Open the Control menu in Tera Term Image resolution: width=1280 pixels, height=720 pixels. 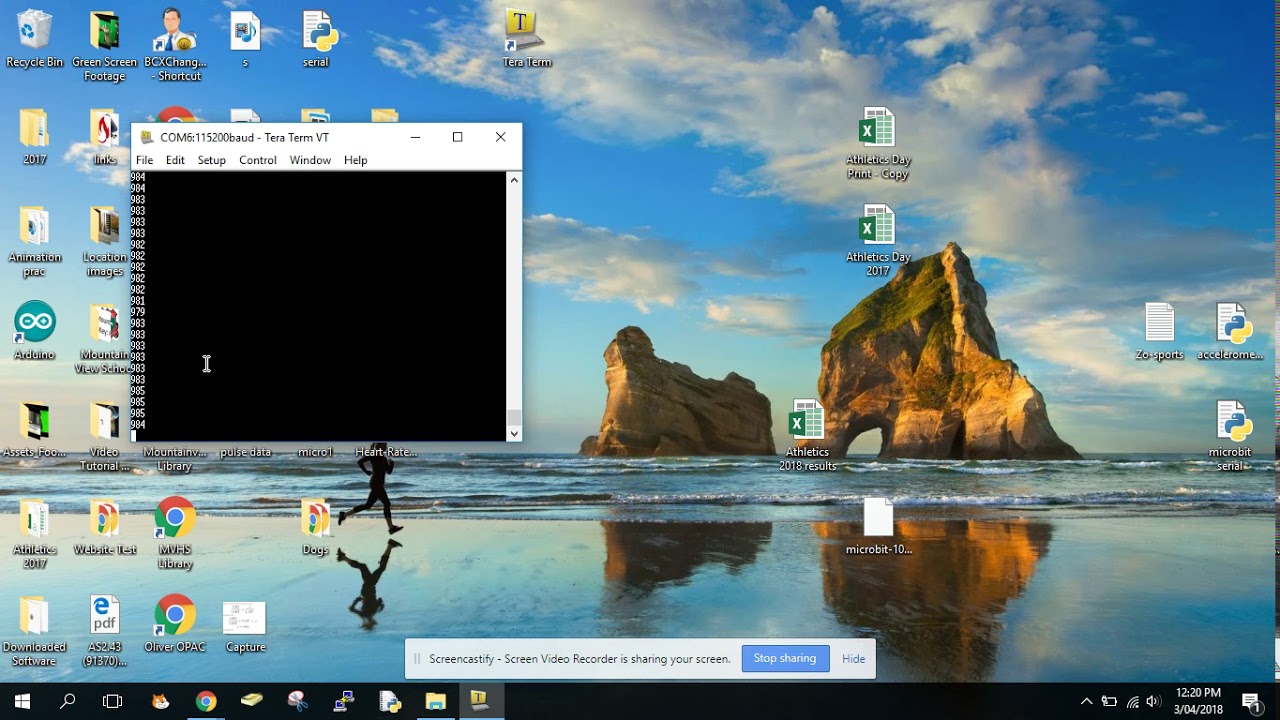(x=258, y=160)
